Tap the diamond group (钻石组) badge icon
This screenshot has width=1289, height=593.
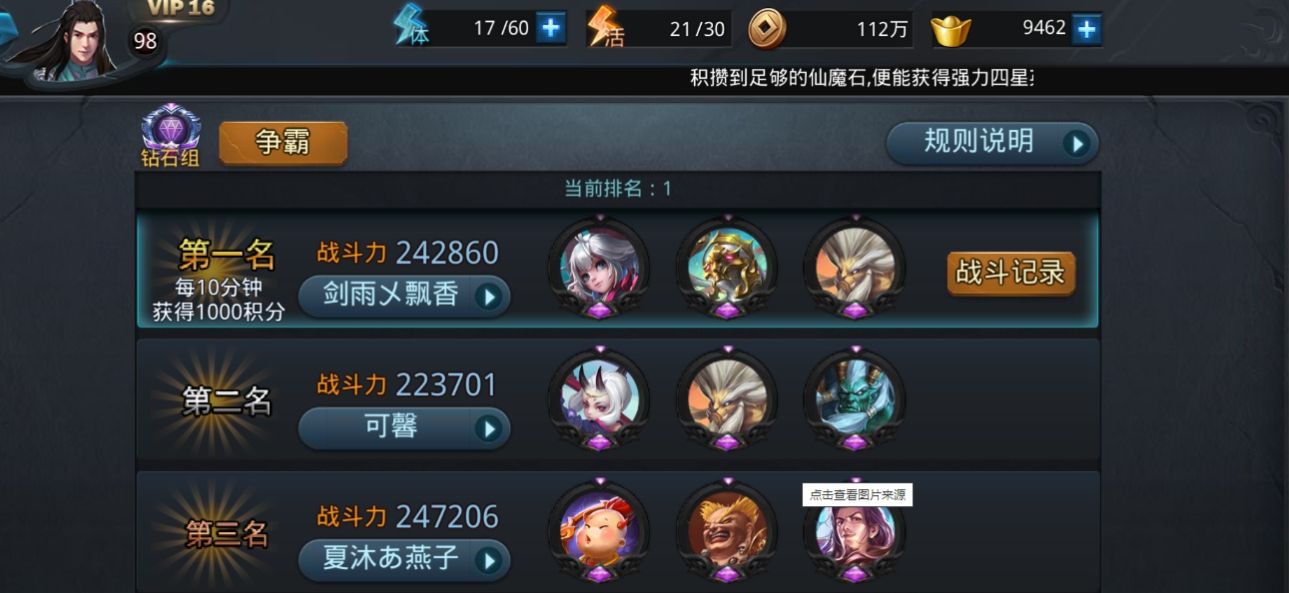coord(171,128)
